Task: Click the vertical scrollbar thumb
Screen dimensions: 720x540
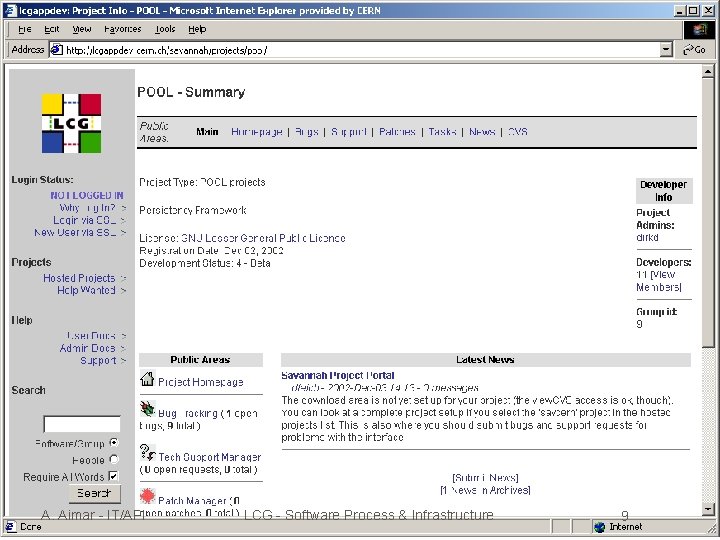Action: [x=708, y=212]
